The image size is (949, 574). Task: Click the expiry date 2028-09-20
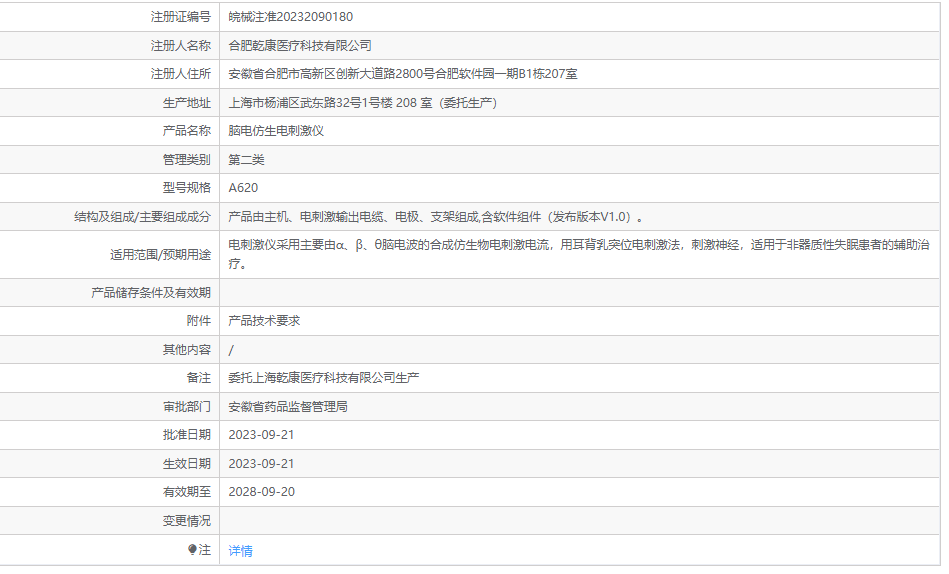tap(261, 492)
